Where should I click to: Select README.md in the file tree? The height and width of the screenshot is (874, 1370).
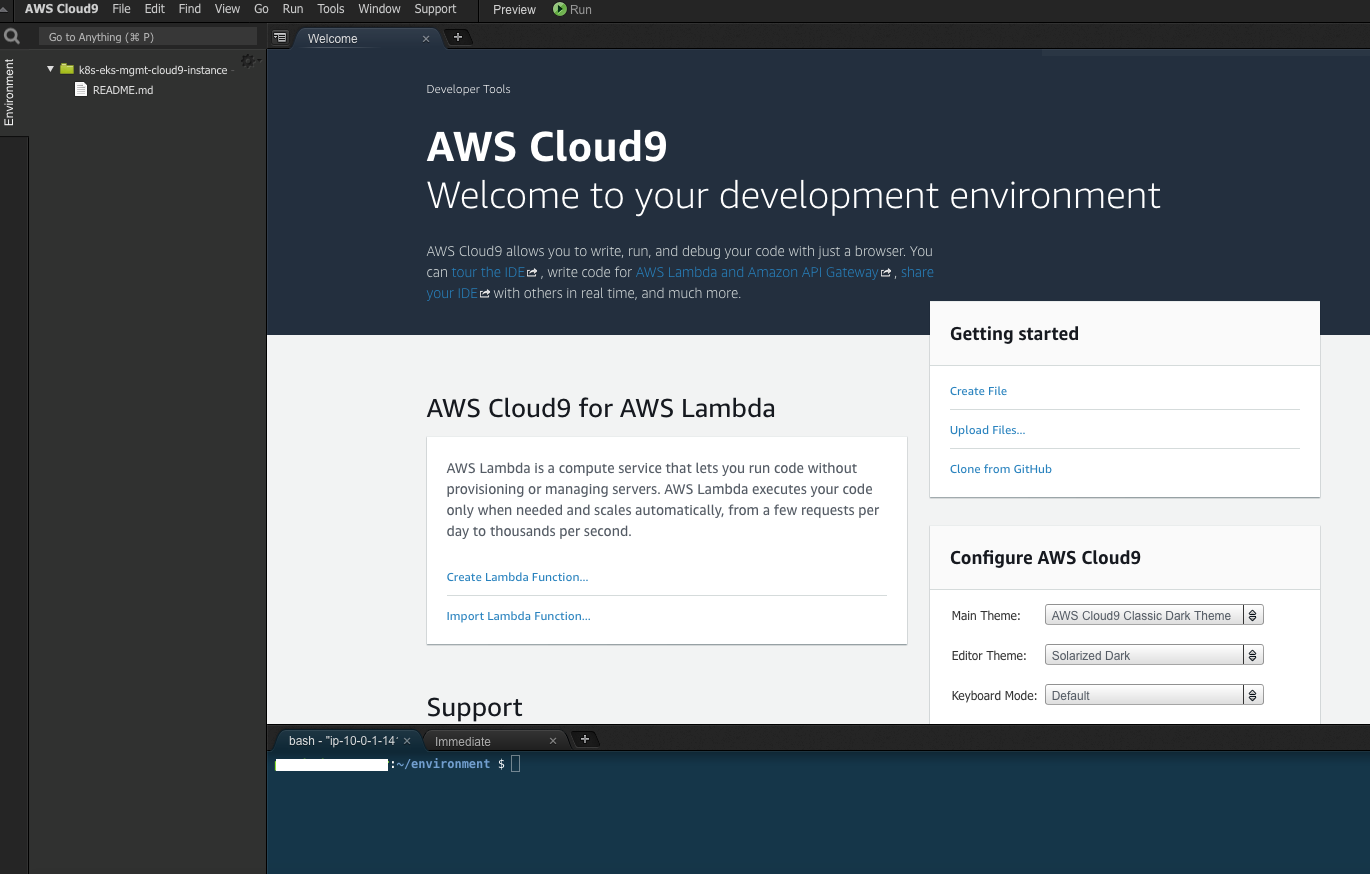pyautogui.click(x=123, y=90)
